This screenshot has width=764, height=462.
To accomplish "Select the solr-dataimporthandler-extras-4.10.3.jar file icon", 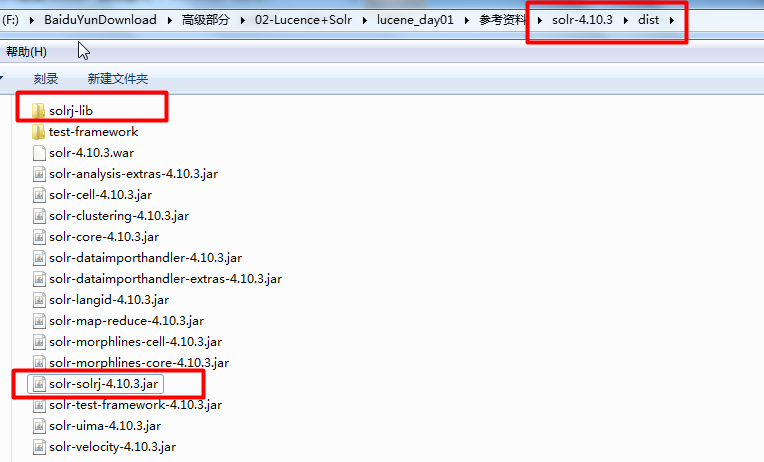I will point(39,278).
